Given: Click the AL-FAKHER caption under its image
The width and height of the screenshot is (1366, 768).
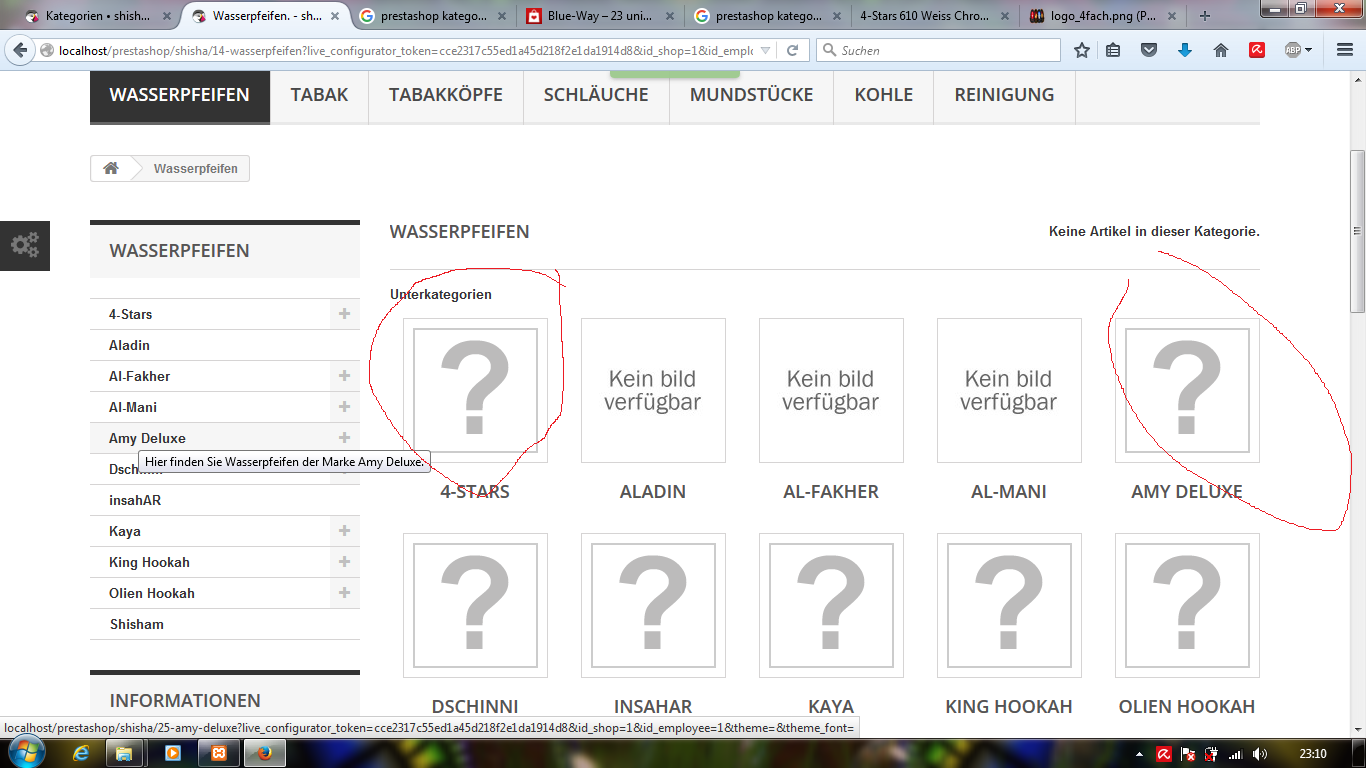Looking at the screenshot, I should 831,492.
